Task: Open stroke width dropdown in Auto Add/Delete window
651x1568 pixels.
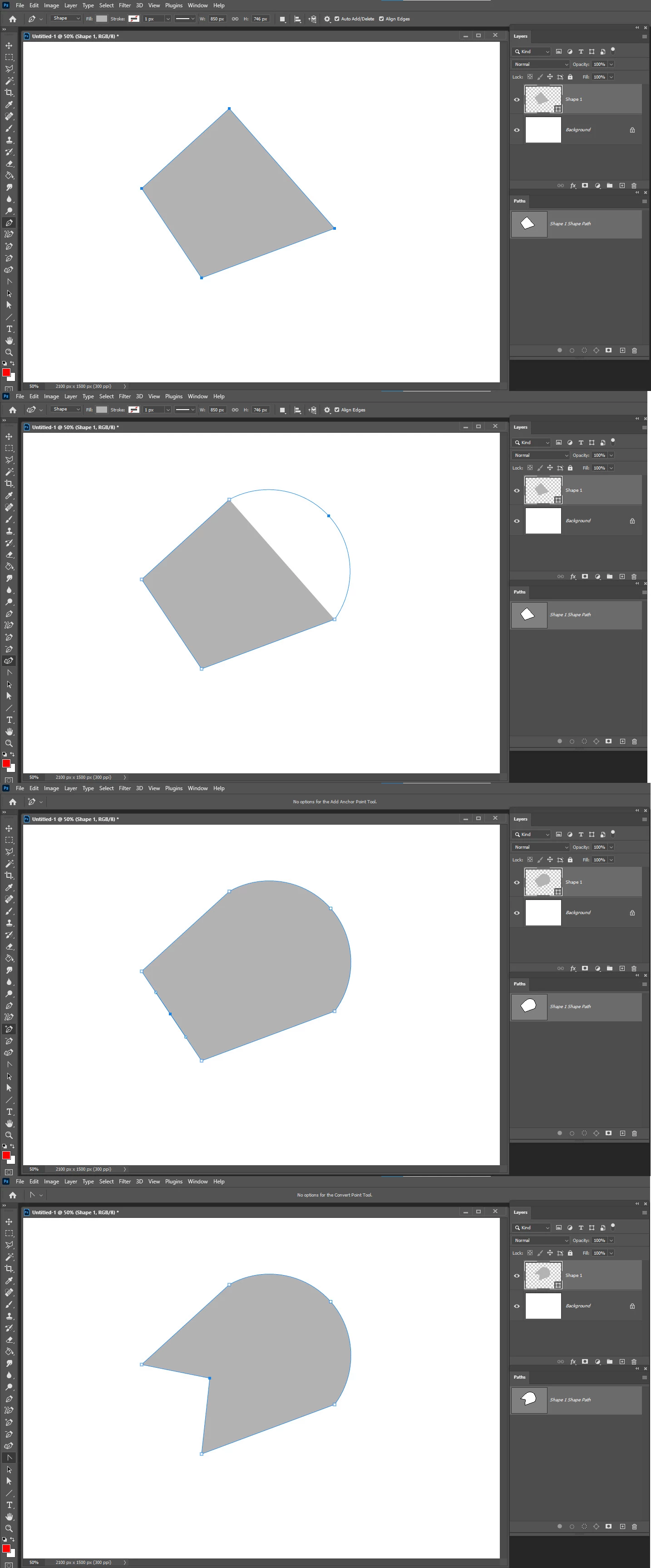Action: click(168, 19)
